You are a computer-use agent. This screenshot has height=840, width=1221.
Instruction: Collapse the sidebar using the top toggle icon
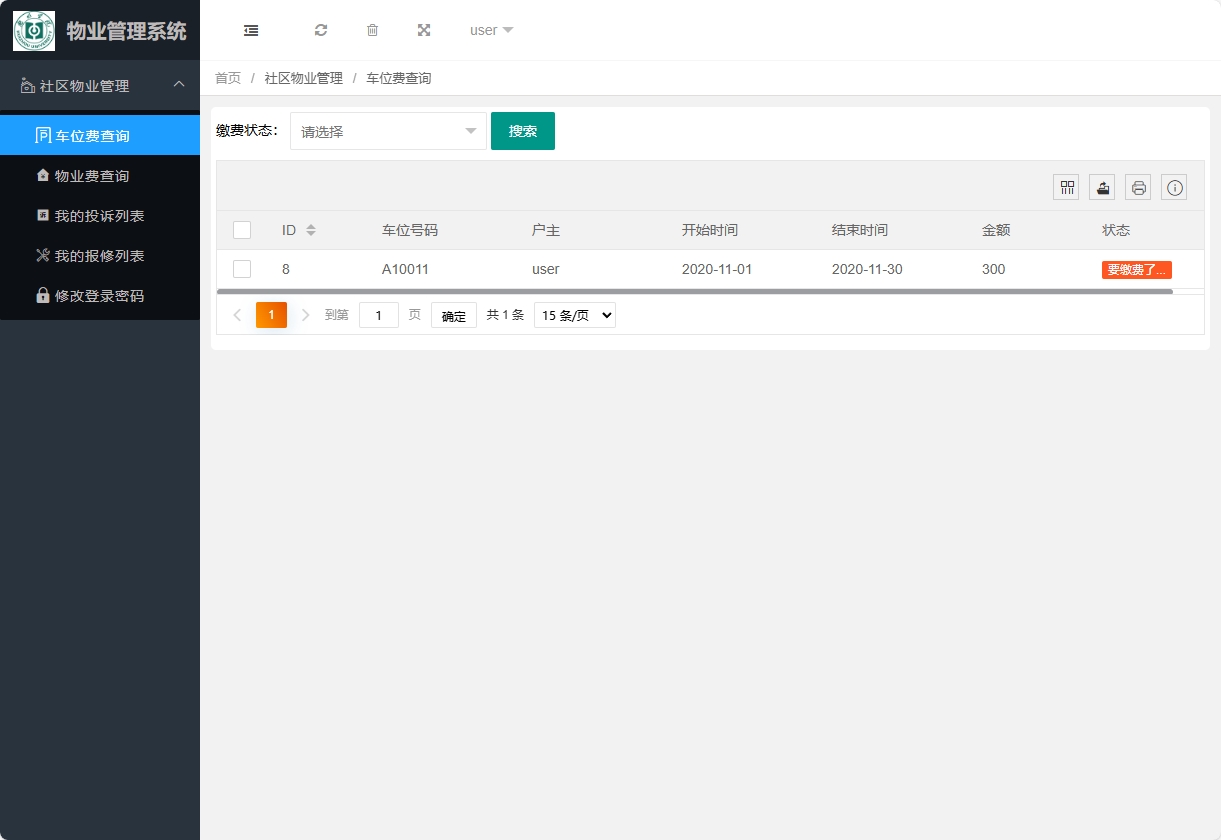pos(250,30)
